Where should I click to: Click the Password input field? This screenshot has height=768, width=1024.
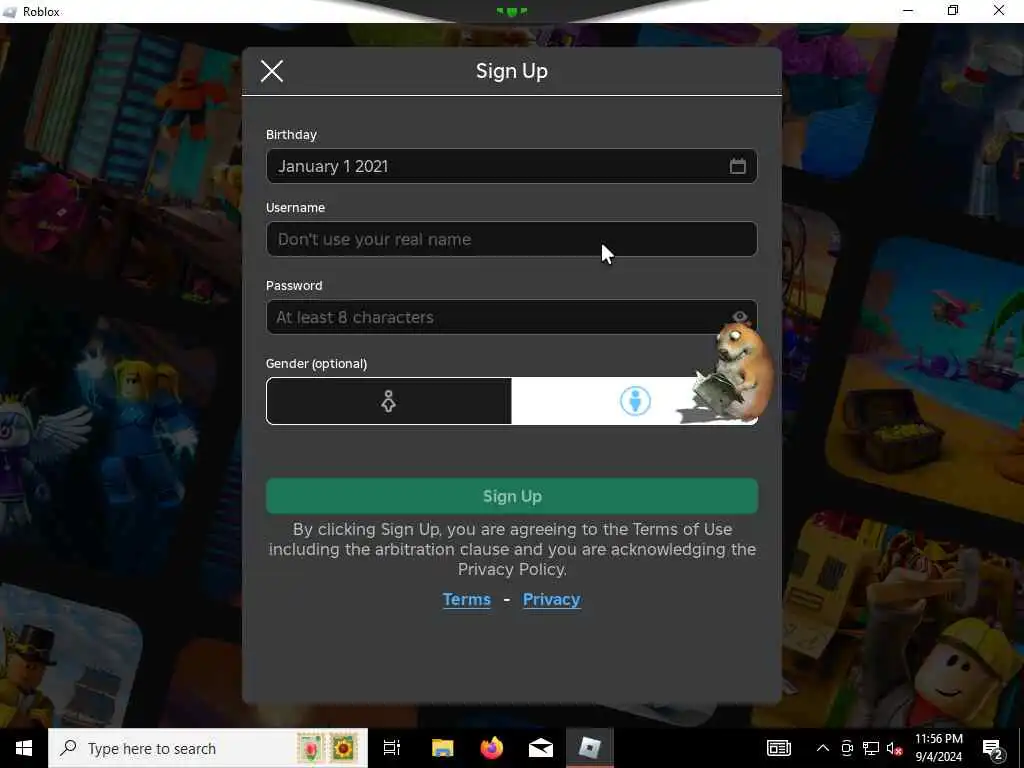click(x=511, y=317)
